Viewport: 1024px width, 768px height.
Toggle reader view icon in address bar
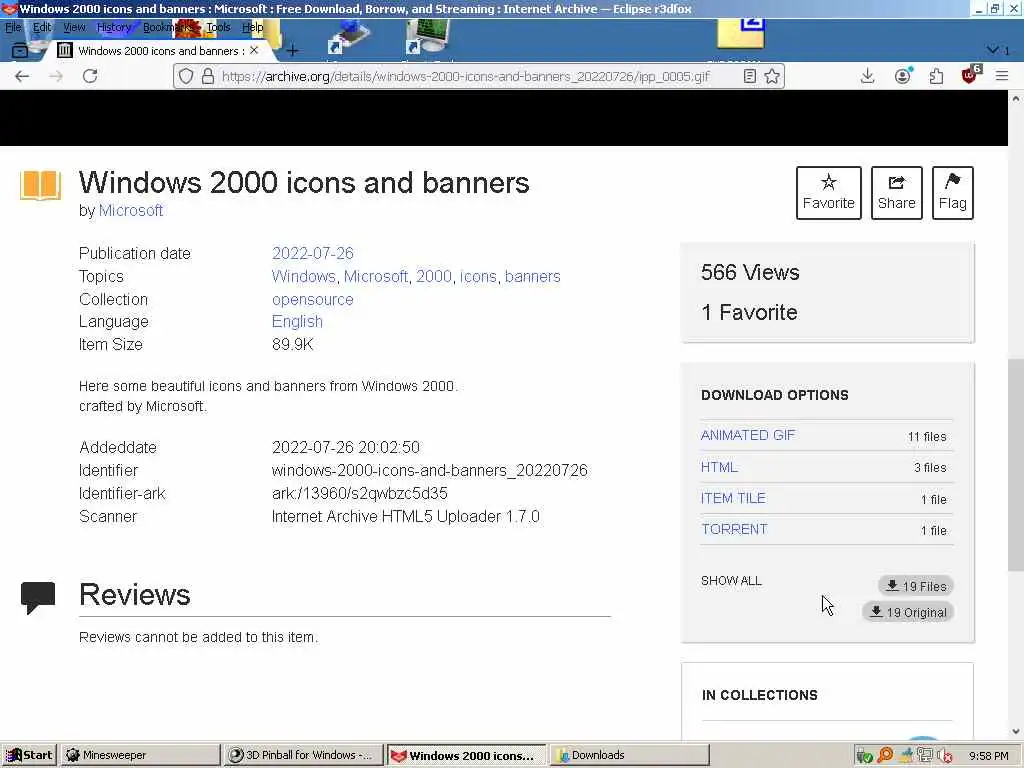750,76
